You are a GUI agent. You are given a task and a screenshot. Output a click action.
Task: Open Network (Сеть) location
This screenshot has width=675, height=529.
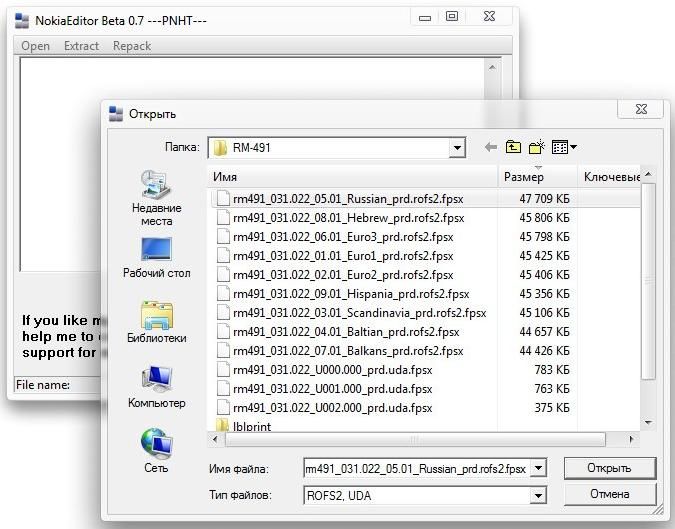coord(156,450)
